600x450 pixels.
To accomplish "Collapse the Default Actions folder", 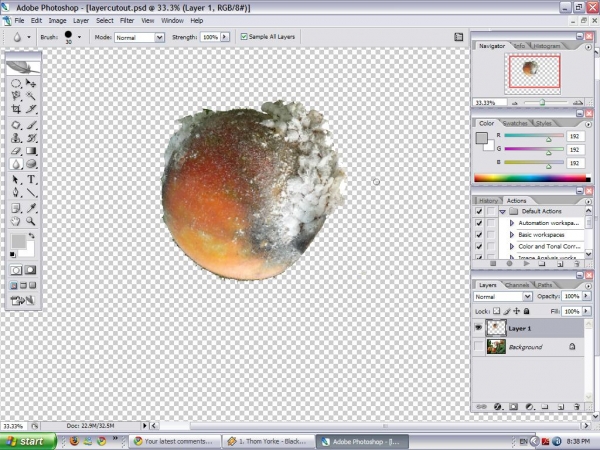I will click(502, 211).
